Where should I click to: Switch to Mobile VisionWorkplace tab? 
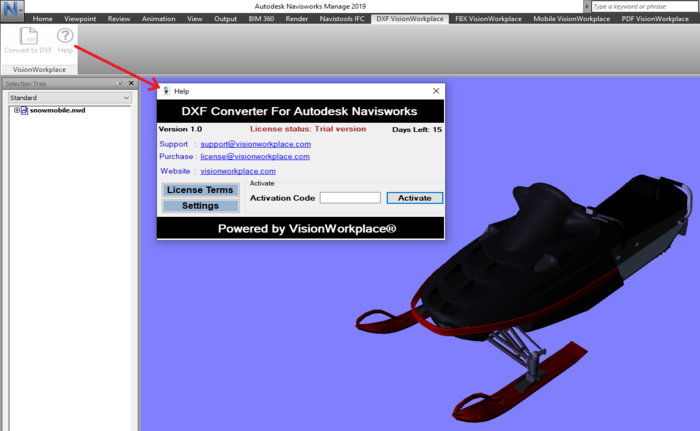(x=571, y=19)
